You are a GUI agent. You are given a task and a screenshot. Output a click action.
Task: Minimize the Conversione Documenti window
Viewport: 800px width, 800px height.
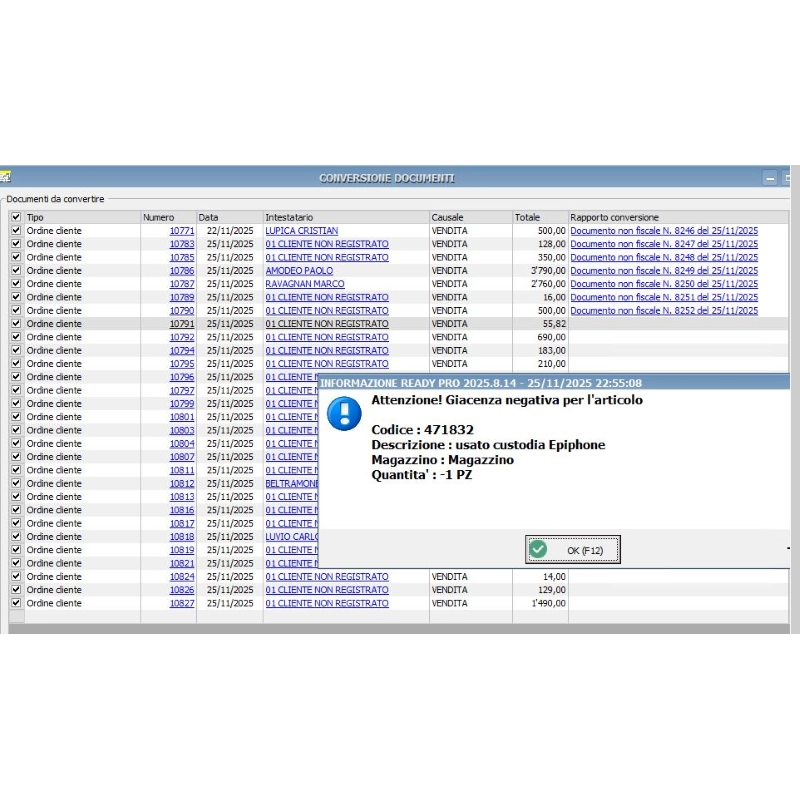[770, 178]
